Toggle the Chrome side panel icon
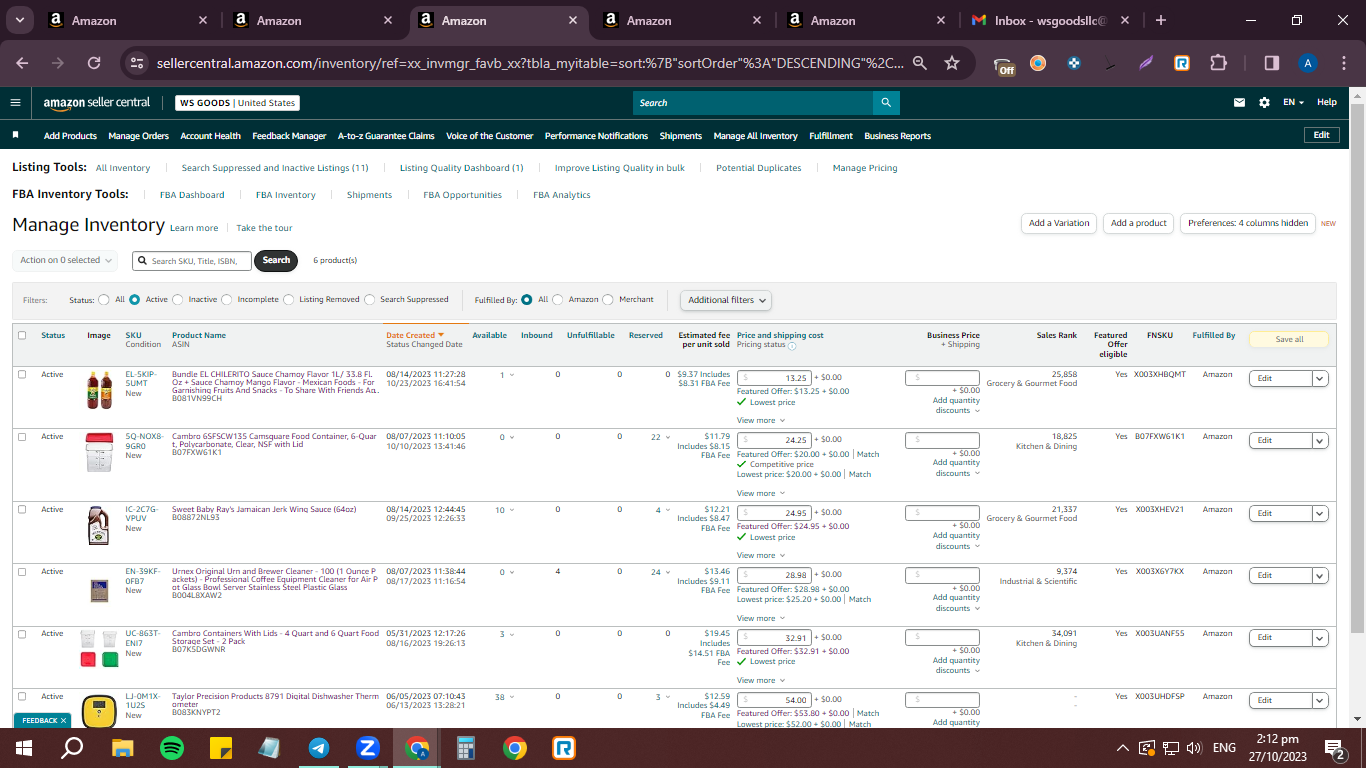Image resolution: width=1366 pixels, height=768 pixels. 1272,63
